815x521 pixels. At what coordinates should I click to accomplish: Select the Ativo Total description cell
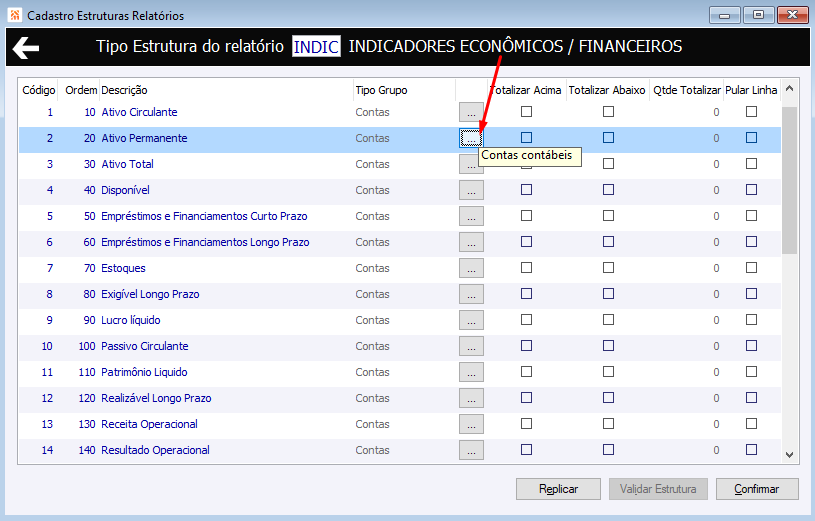[127, 164]
